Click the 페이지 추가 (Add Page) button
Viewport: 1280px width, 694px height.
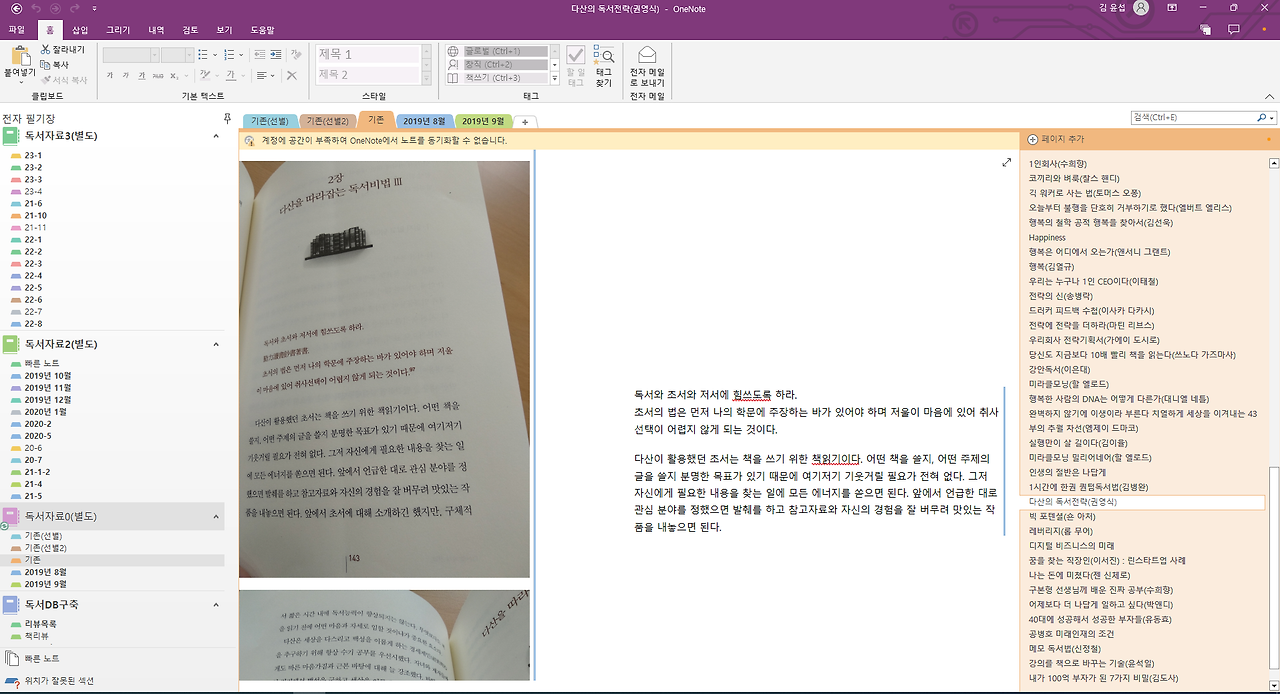click(1058, 140)
